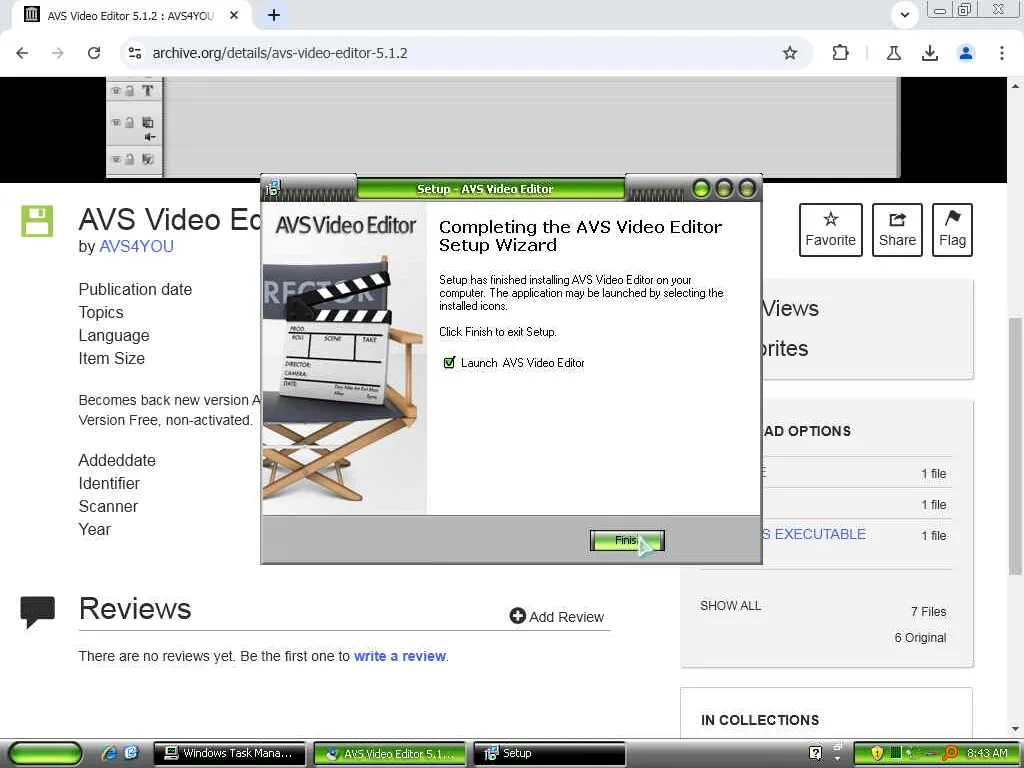The width and height of the screenshot is (1024, 768).
Task: Click the Topics label
Action: click(x=101, y=312)
